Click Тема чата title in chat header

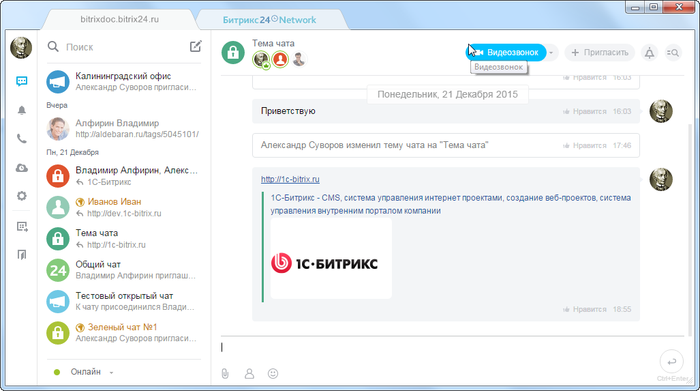click(x=273, y=43)
